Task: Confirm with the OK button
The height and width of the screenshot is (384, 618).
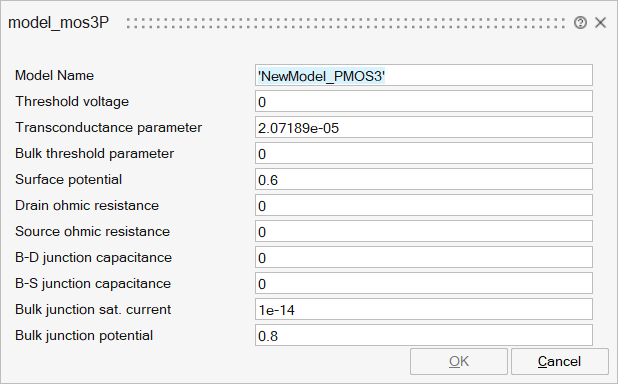Action: pos(459,362)
